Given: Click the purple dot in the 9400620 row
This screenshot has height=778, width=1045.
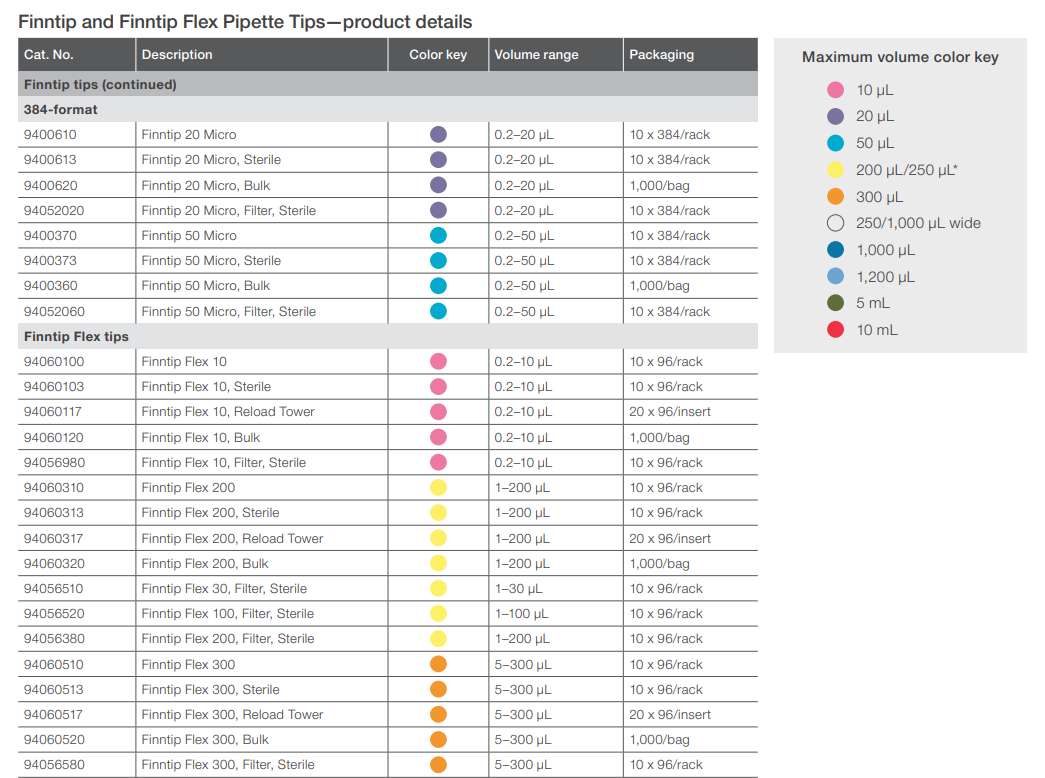Looking at the screenshot, I should pos(438,185).
